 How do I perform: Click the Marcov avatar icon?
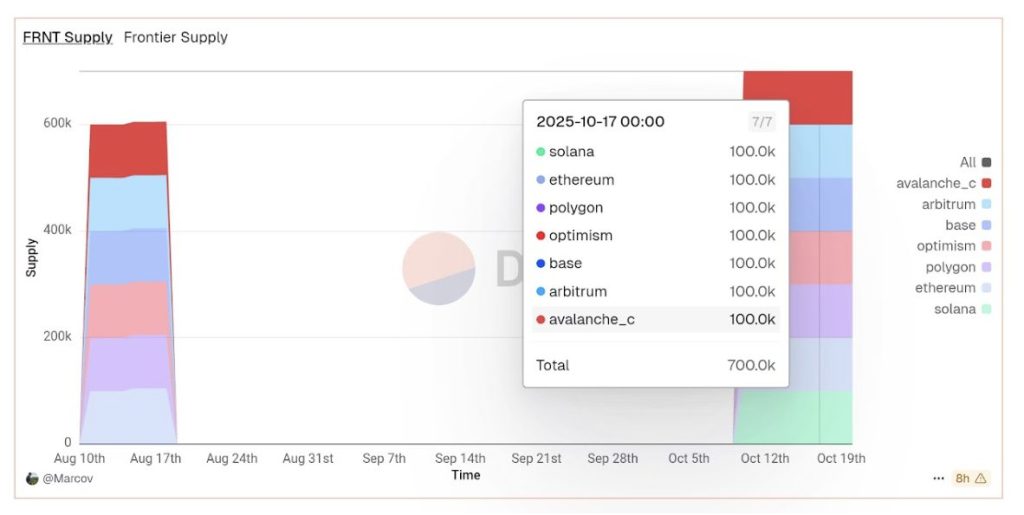32,478
